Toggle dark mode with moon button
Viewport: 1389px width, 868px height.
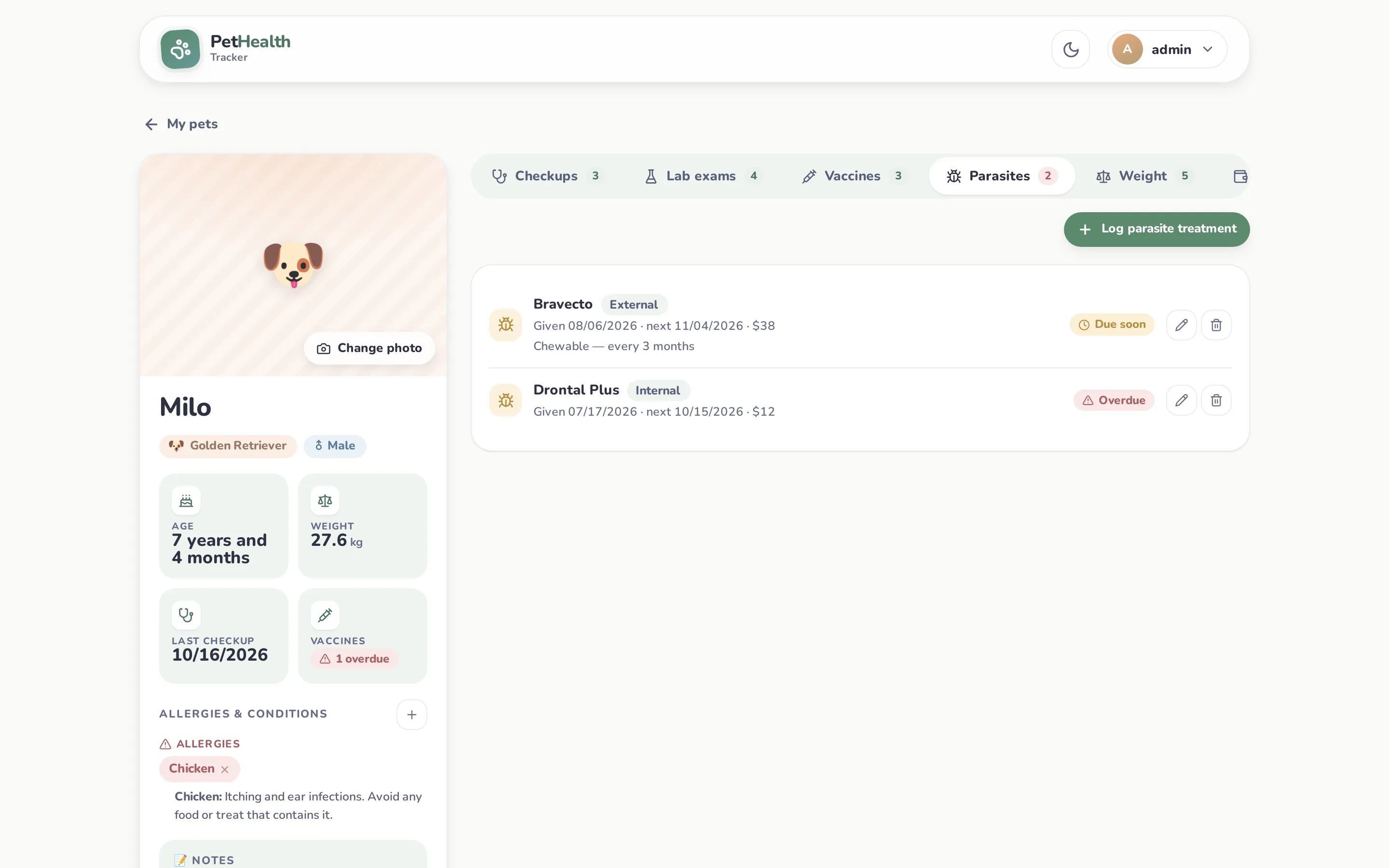[x=1071, y=49]
